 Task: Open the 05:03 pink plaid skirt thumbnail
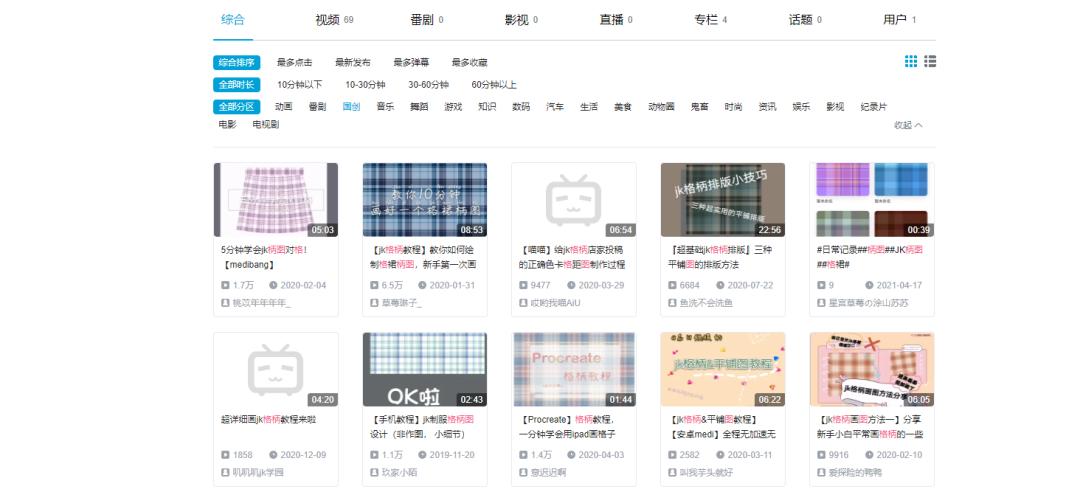click(x=276, y=200)
